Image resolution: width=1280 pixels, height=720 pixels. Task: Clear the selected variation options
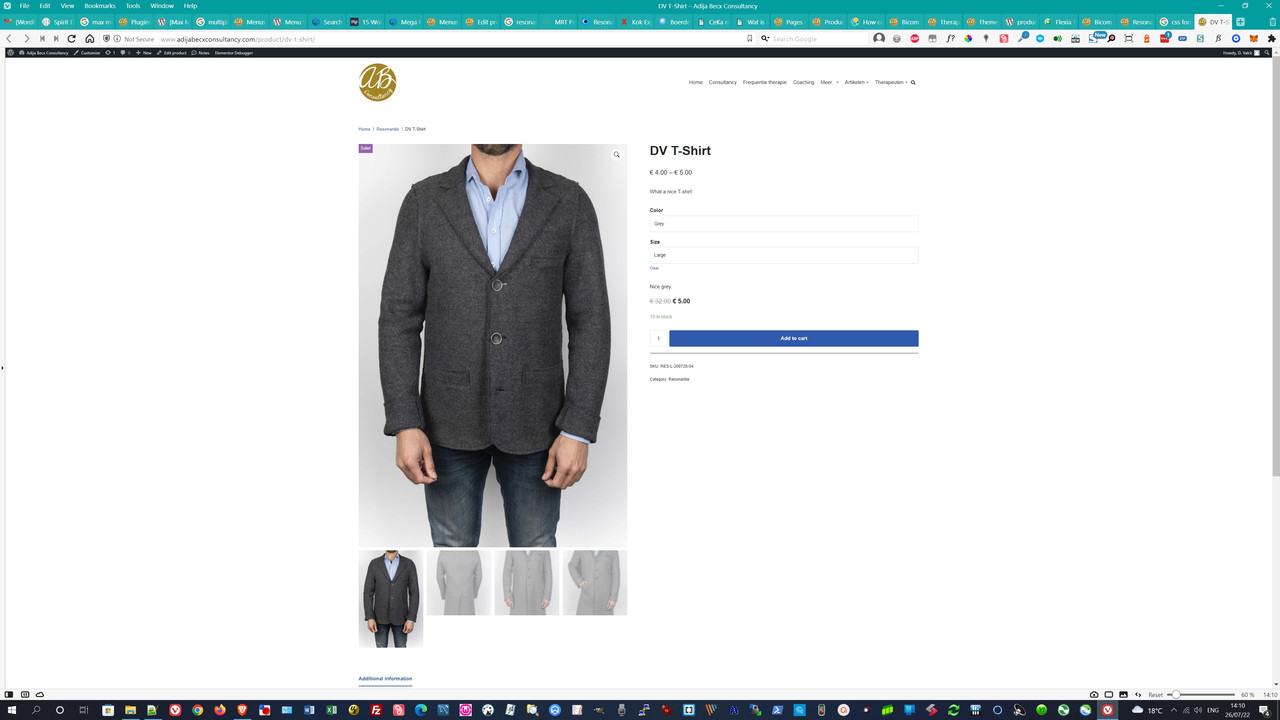click(x=654, y=268)
